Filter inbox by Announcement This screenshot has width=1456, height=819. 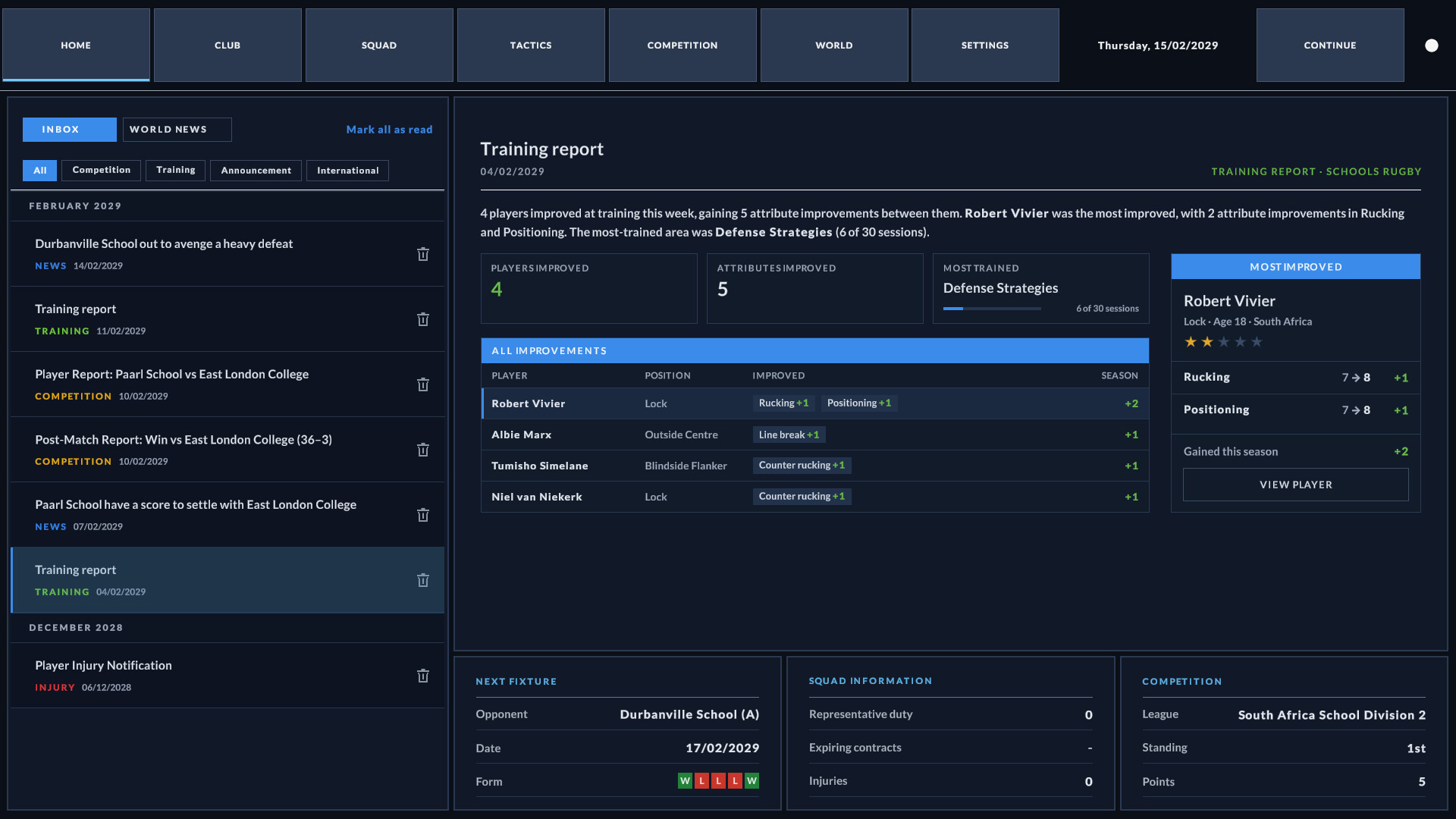point(256,171)
